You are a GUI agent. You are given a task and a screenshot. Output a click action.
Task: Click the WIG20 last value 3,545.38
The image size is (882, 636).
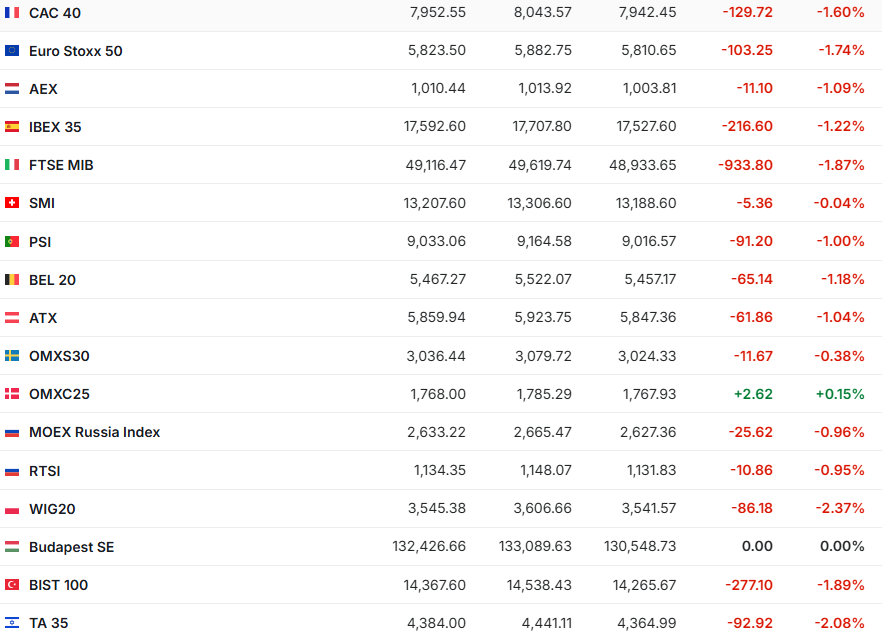point(436,508)
